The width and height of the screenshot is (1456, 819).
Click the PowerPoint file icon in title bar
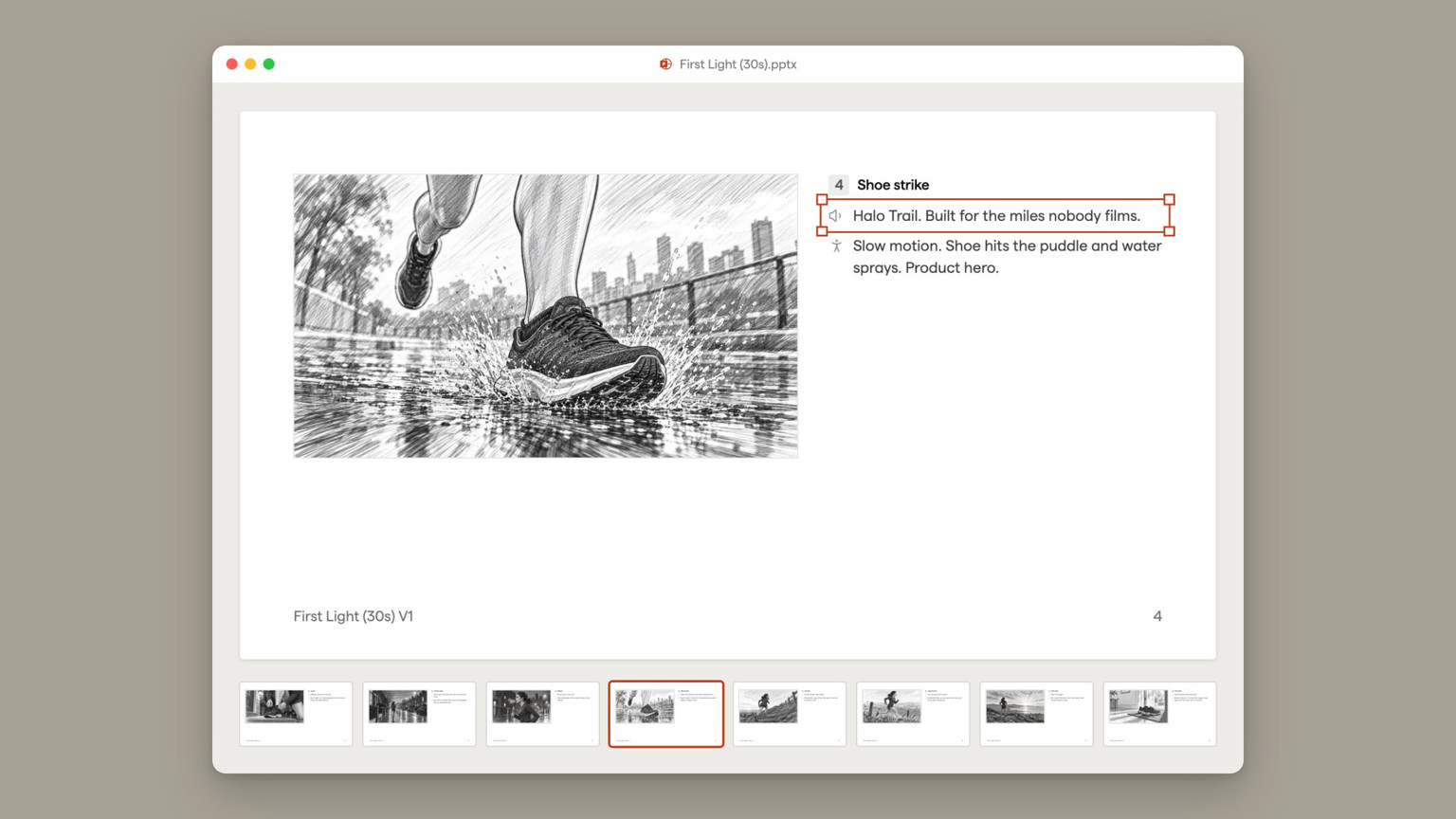(665, 64)
